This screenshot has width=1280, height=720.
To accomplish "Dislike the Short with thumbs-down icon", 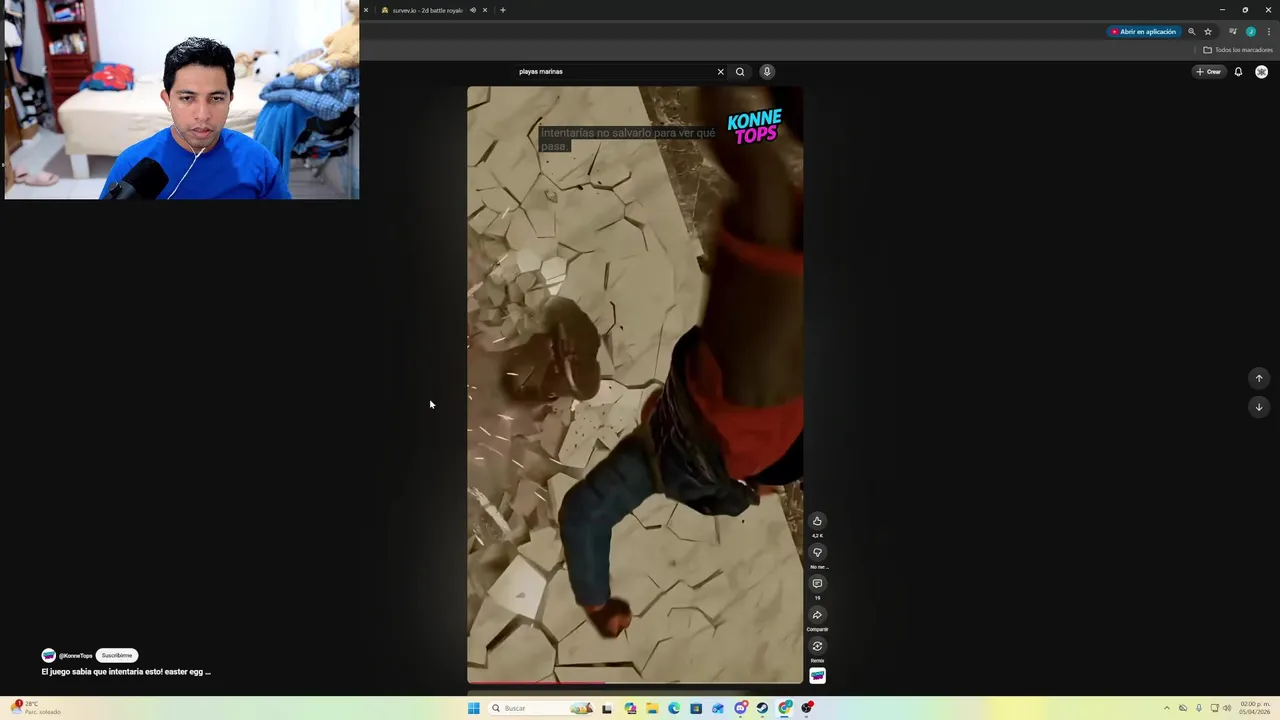I will [x=817, y=552].
